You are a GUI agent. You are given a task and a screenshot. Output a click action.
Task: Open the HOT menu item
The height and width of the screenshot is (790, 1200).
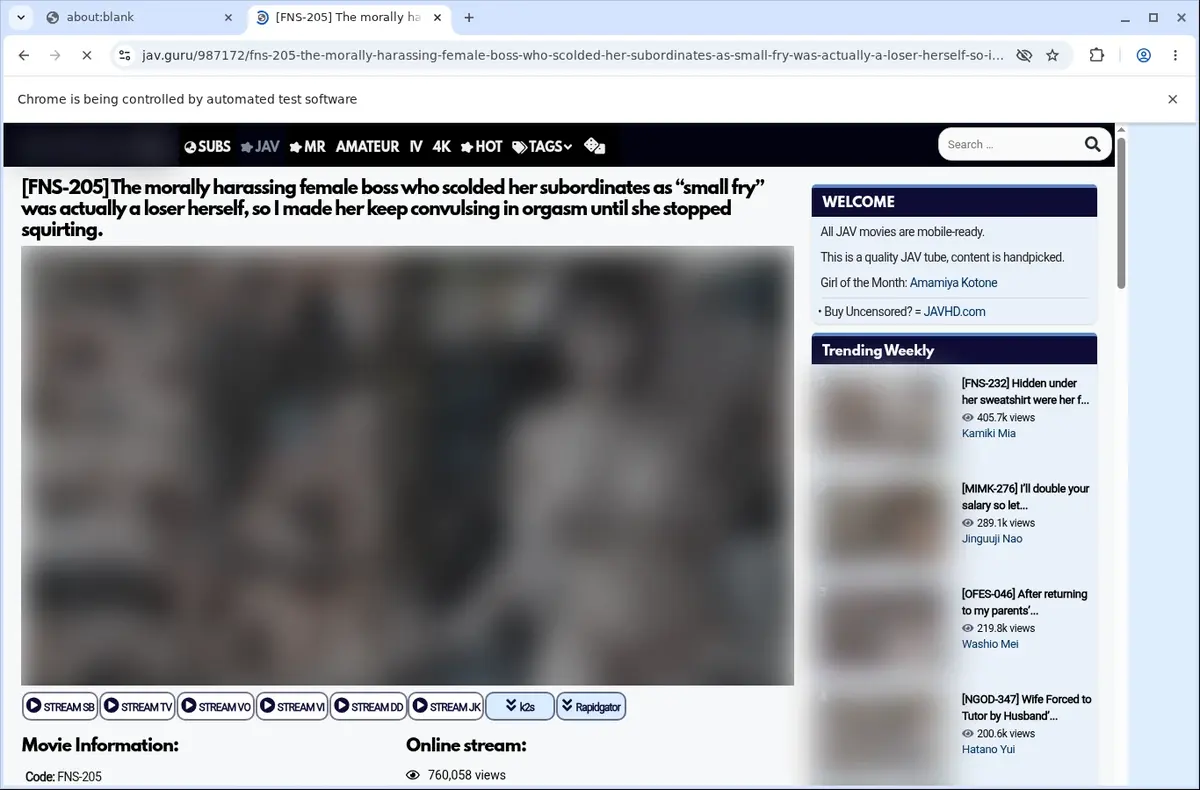pyautogui.click(x=481, y=146)
